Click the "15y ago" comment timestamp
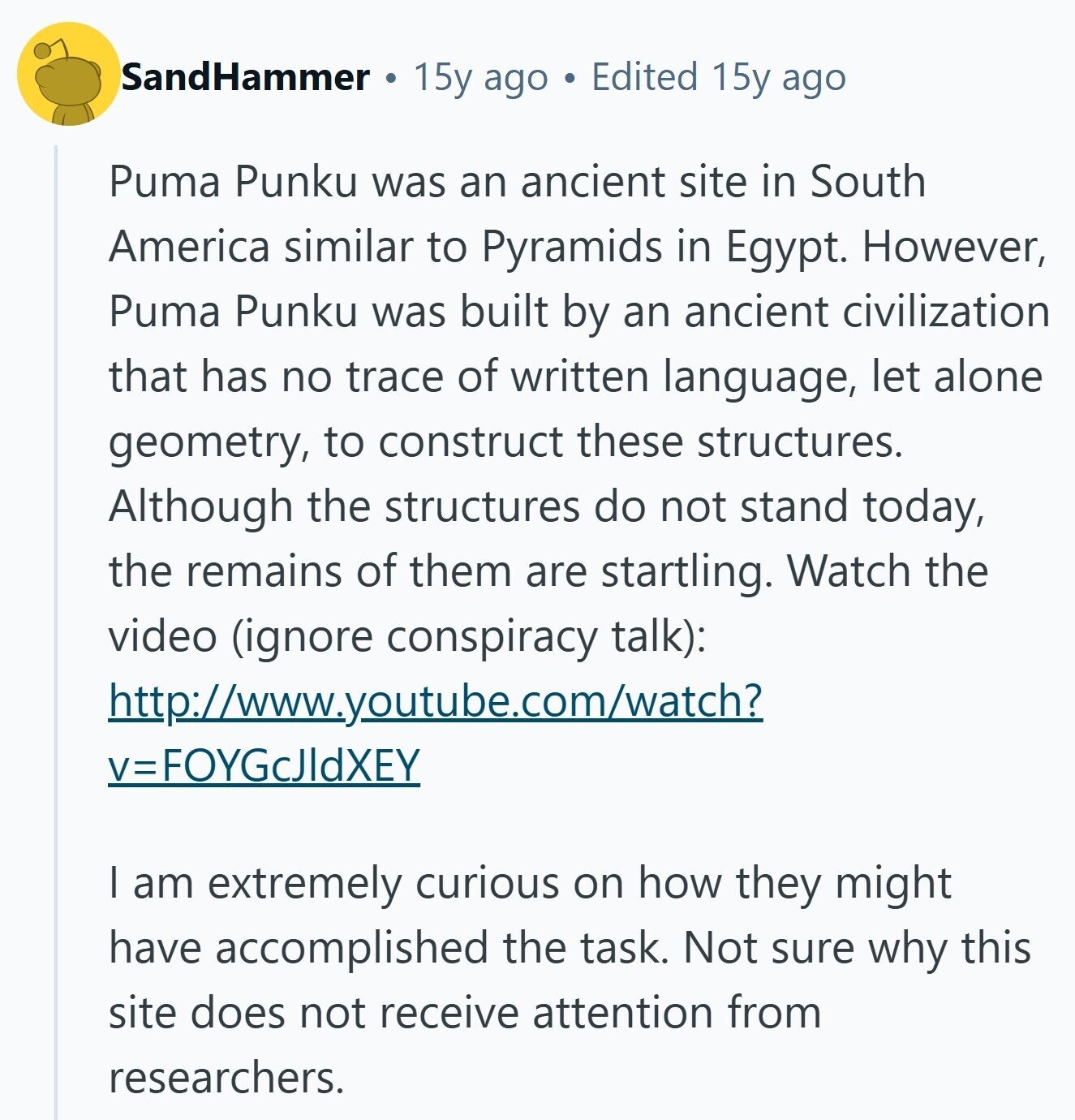Image resolution: width=1075 pixels, height=1120 pixels. 480,78
